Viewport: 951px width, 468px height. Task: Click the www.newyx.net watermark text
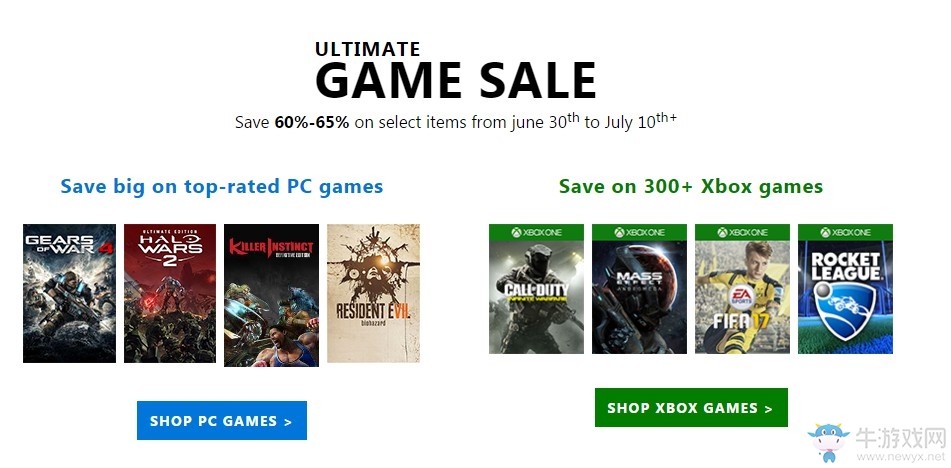click(900, 456)
